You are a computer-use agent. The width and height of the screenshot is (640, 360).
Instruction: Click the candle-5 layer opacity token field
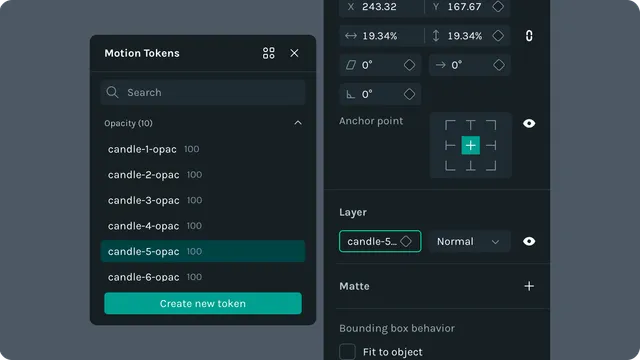pyautogui.click(x=380, y=241)
